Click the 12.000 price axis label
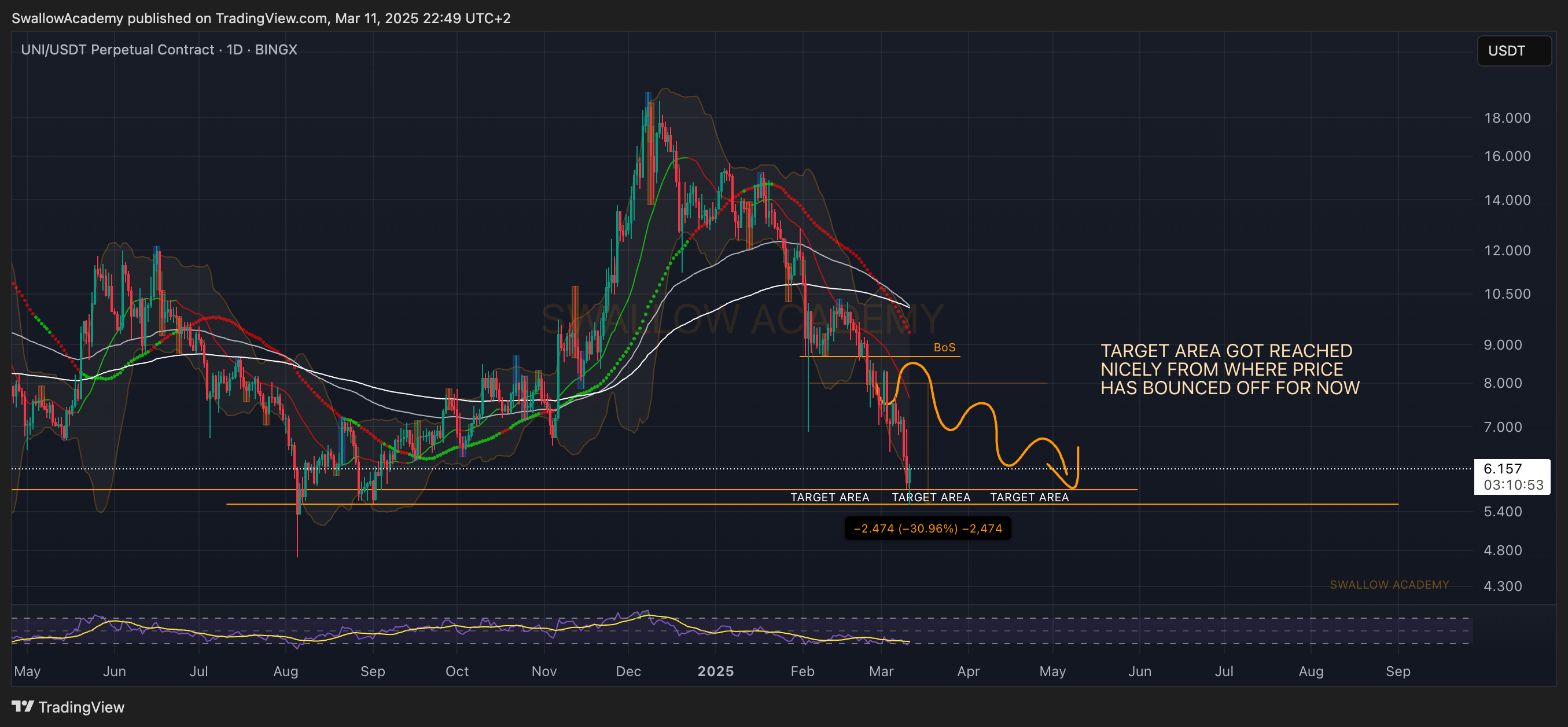 (x=1507, y=250)
